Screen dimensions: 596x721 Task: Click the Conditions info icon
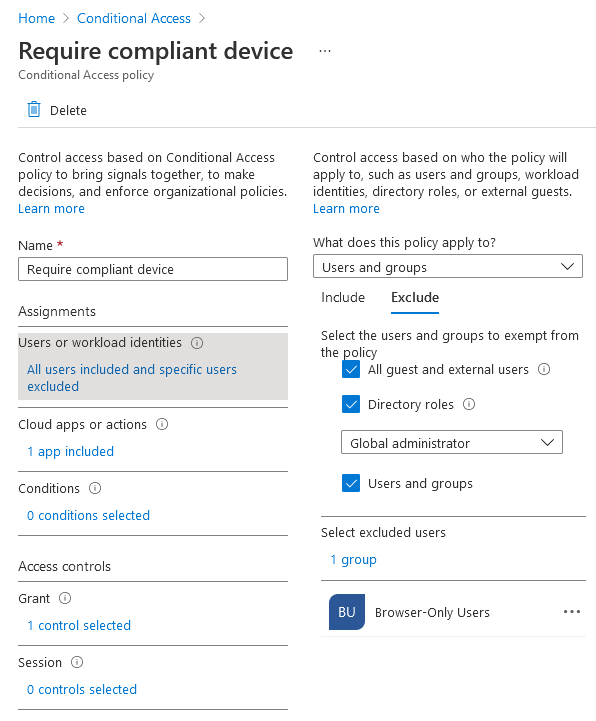point(95,488)
